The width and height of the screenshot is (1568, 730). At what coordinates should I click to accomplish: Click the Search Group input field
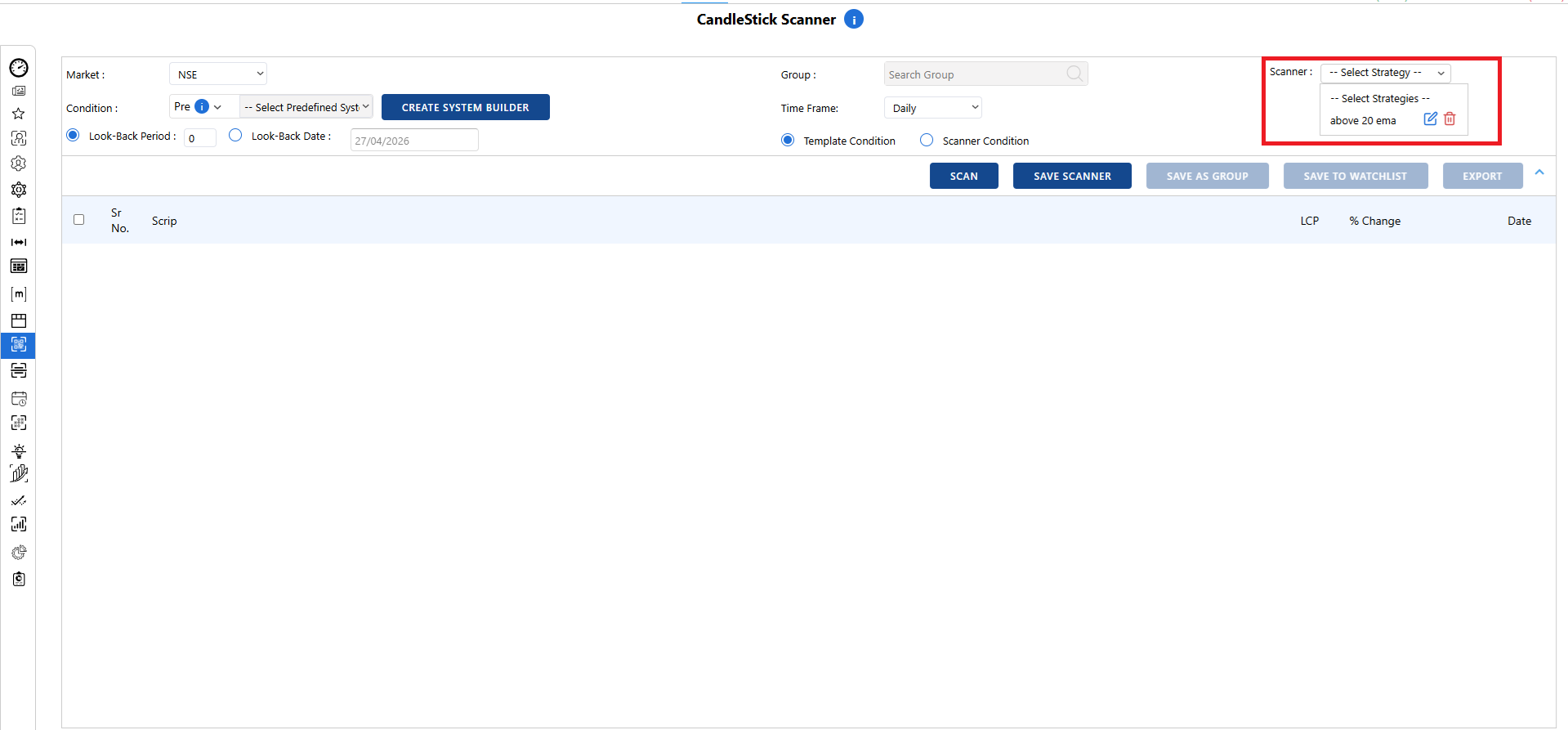pos(976,74)
